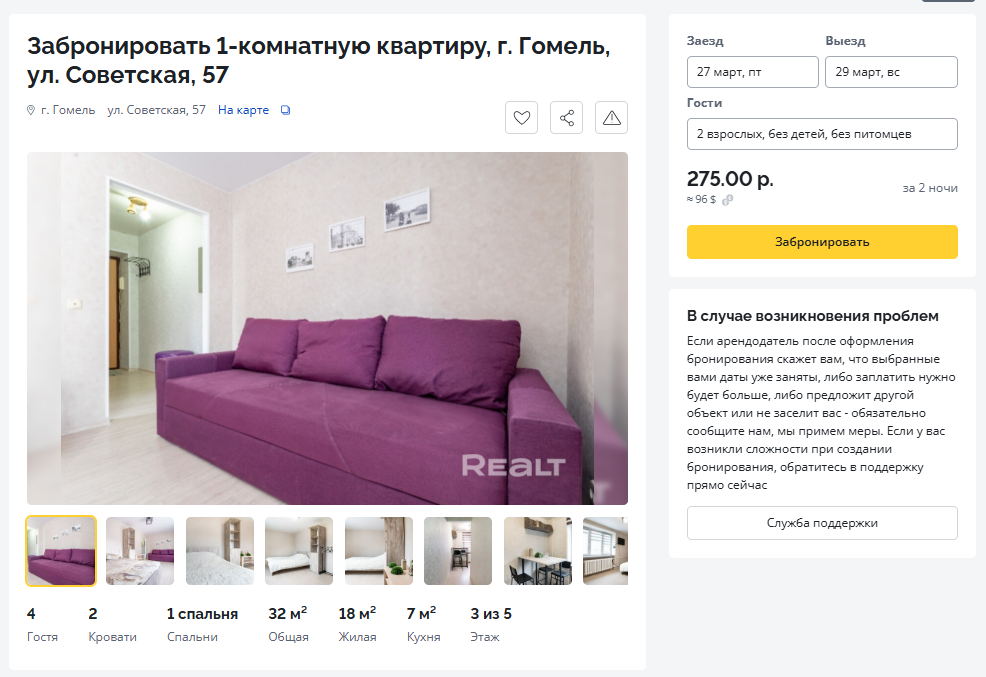Report listing via warning triangle icon
The width and height of the screenshot is (986, 677).
[611, 118]
